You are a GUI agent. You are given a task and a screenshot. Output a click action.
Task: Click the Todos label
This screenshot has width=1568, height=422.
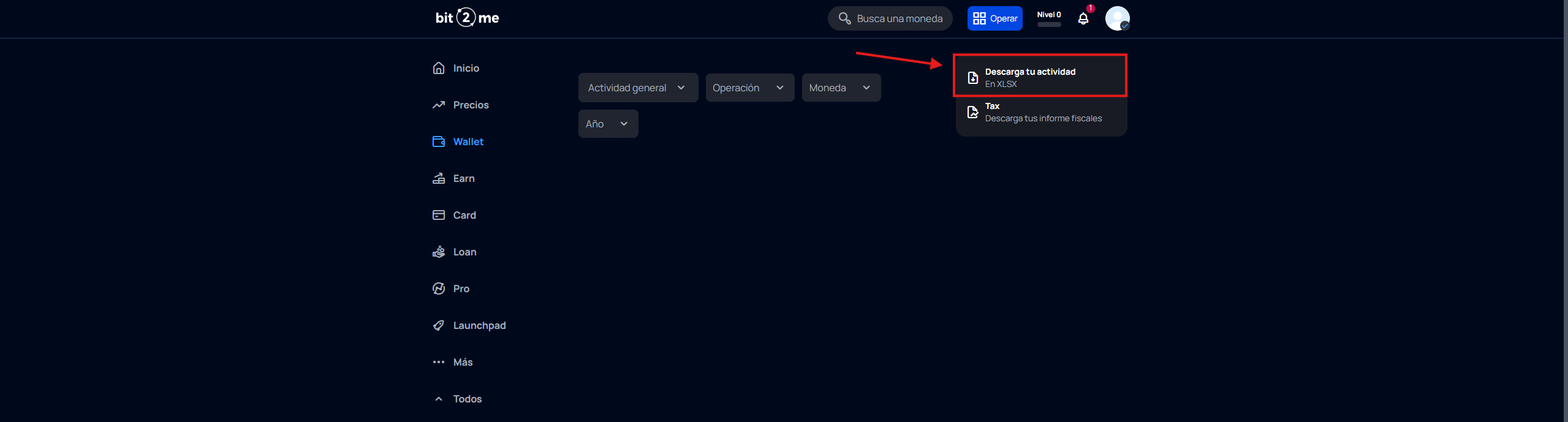point(468,399)
